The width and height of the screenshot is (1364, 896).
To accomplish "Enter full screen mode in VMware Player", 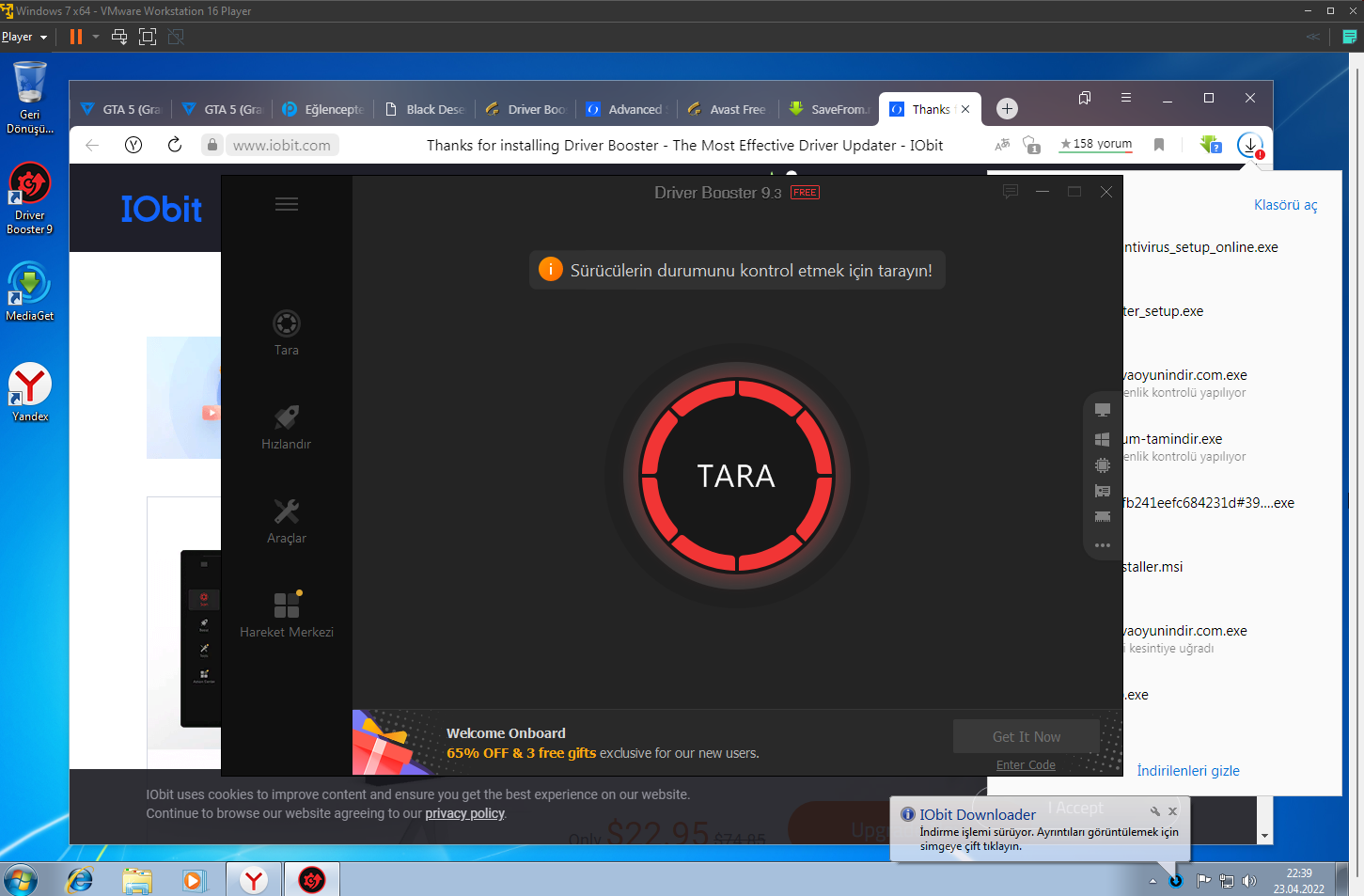I will click(x=148, y=37).
